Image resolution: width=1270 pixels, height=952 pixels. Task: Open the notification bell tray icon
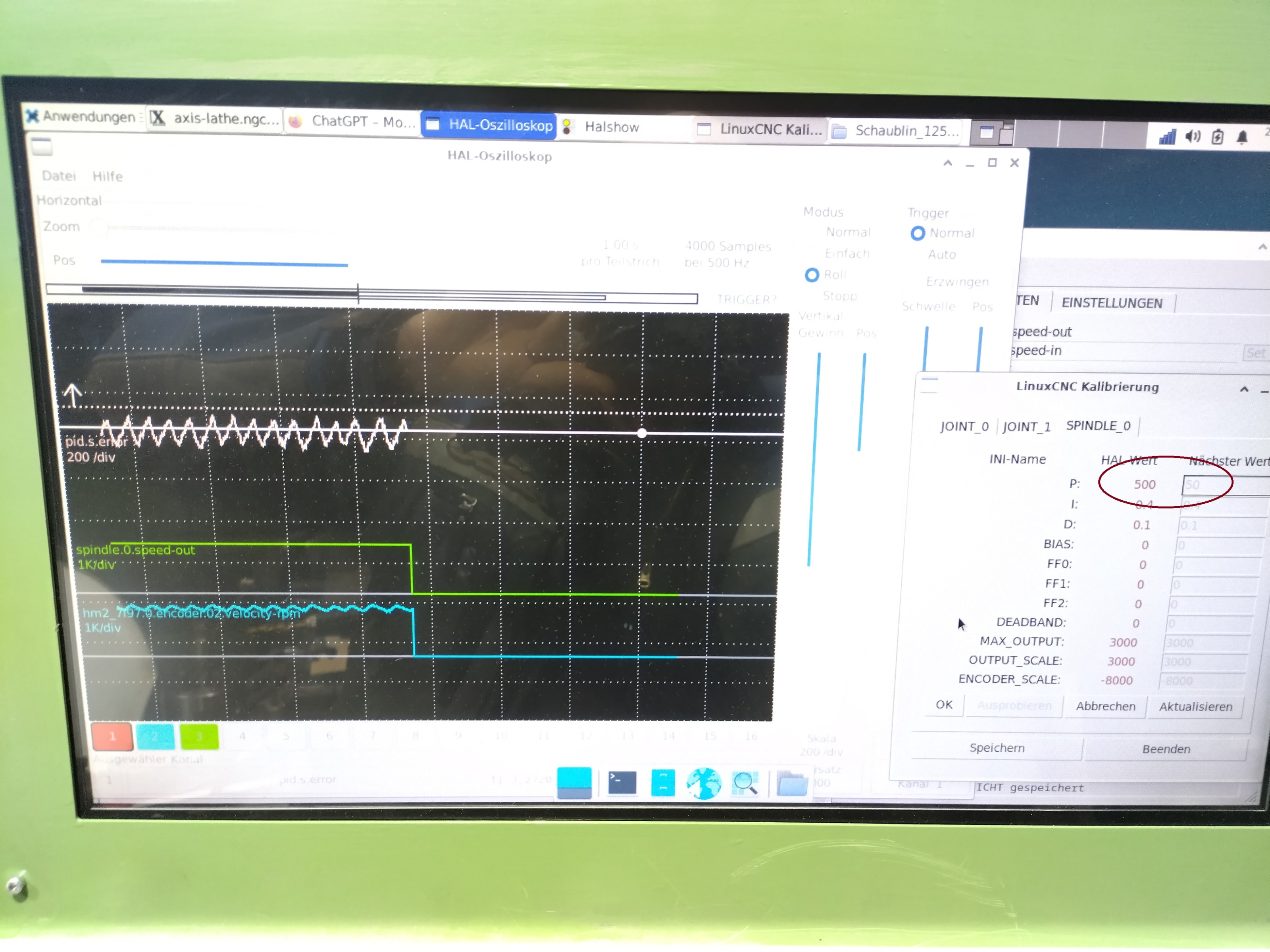(1242, 138)
